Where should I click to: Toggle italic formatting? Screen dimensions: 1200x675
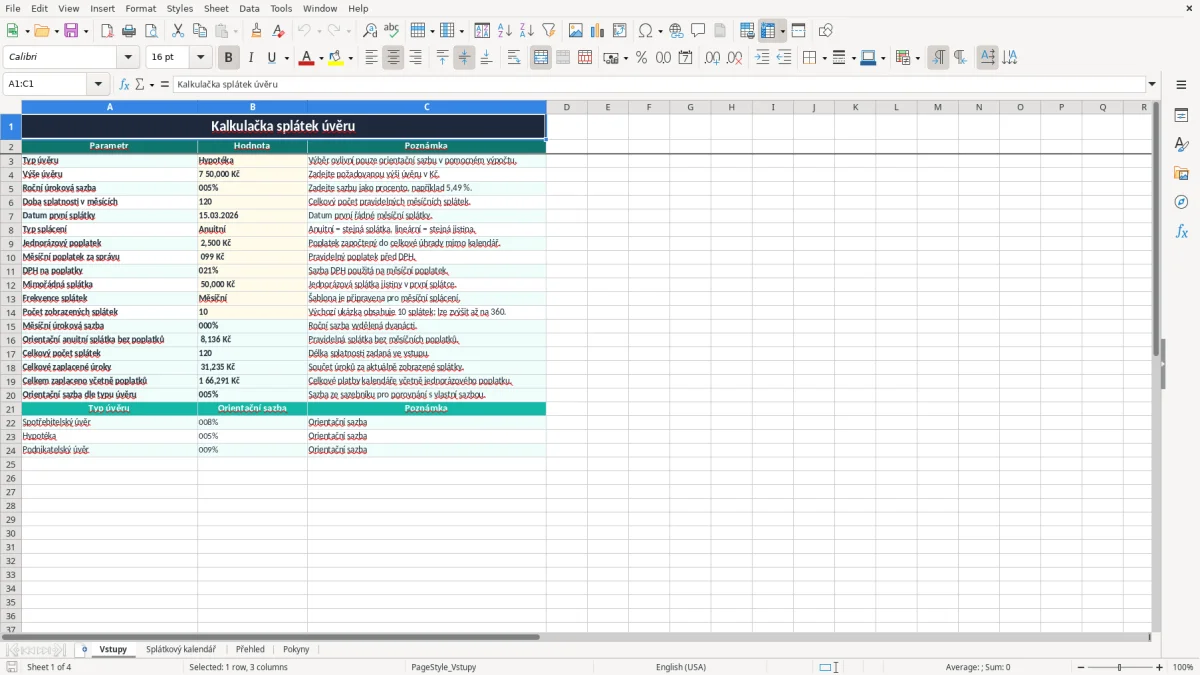click(250, 58)
